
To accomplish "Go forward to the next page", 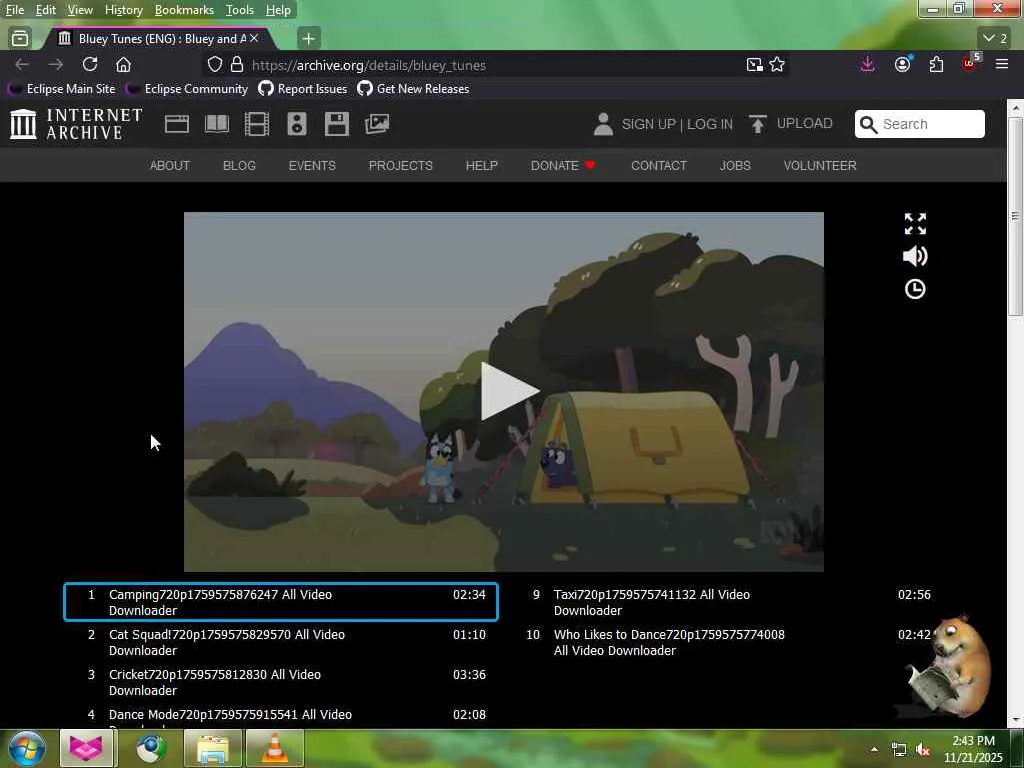I will (x=56, y=65).
